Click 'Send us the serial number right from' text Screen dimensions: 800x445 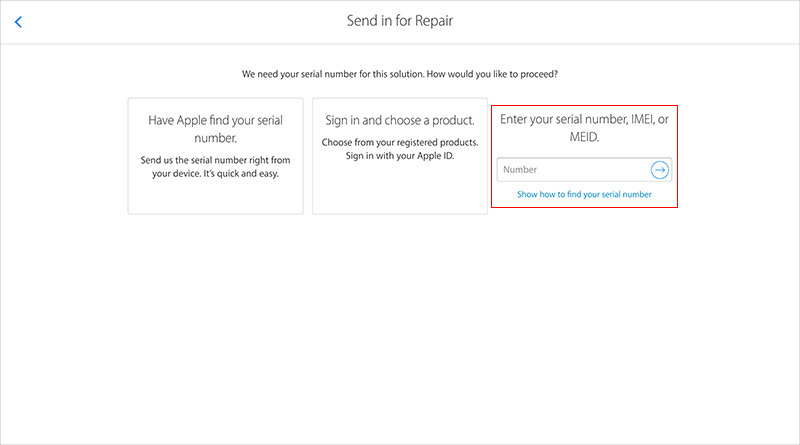coord(215,160)
